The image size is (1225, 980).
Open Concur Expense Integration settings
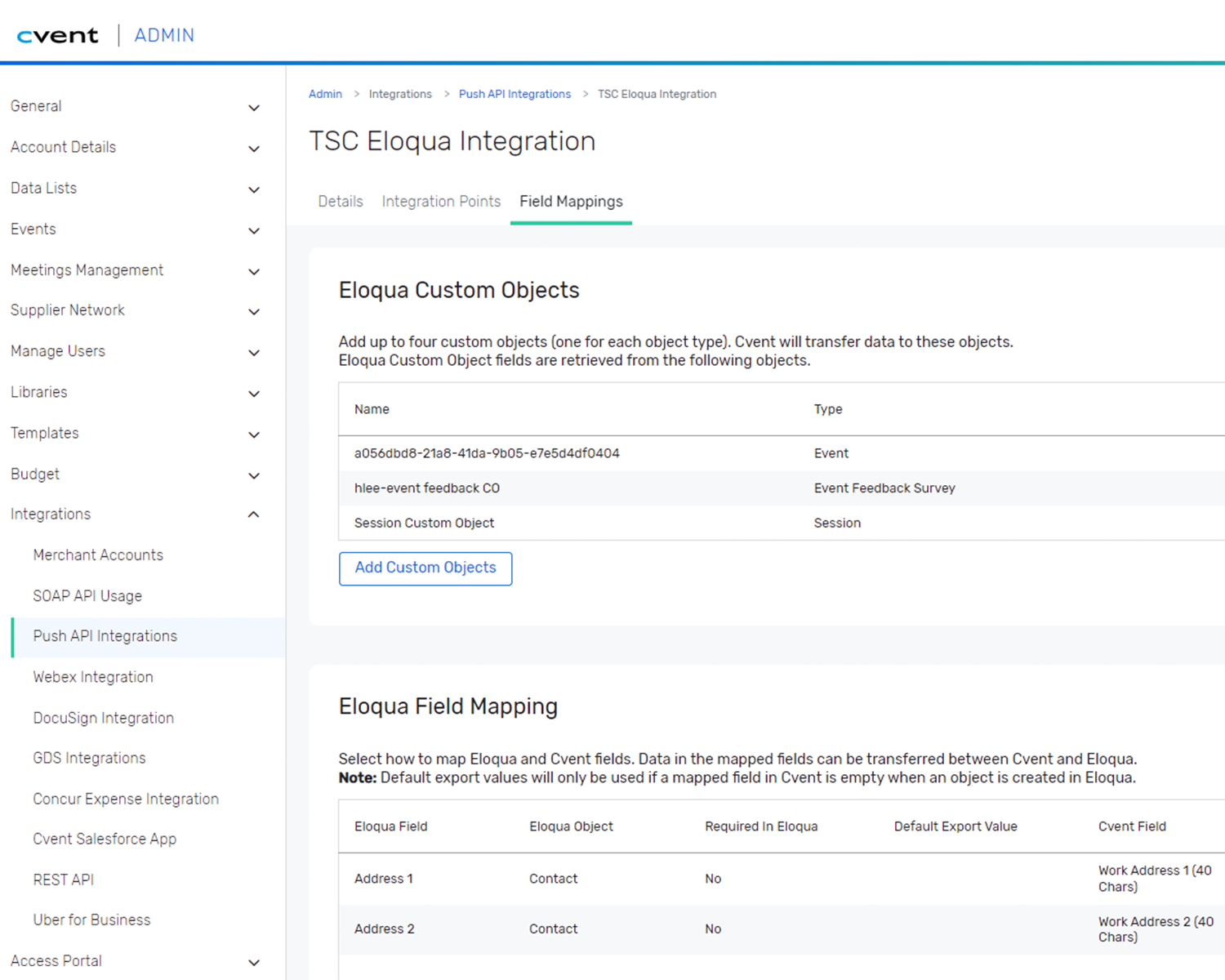126,799
